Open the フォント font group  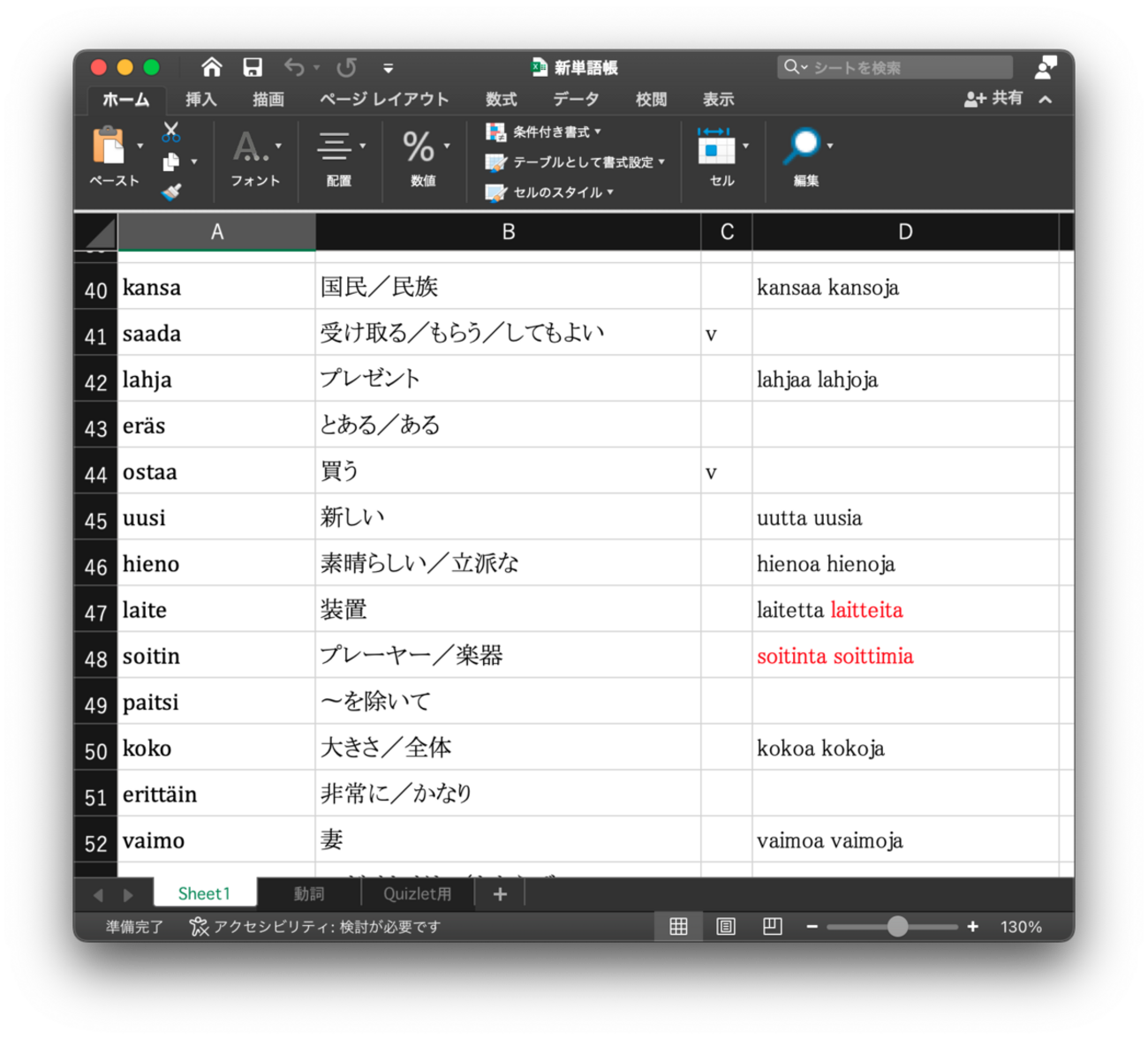(255, 158)
